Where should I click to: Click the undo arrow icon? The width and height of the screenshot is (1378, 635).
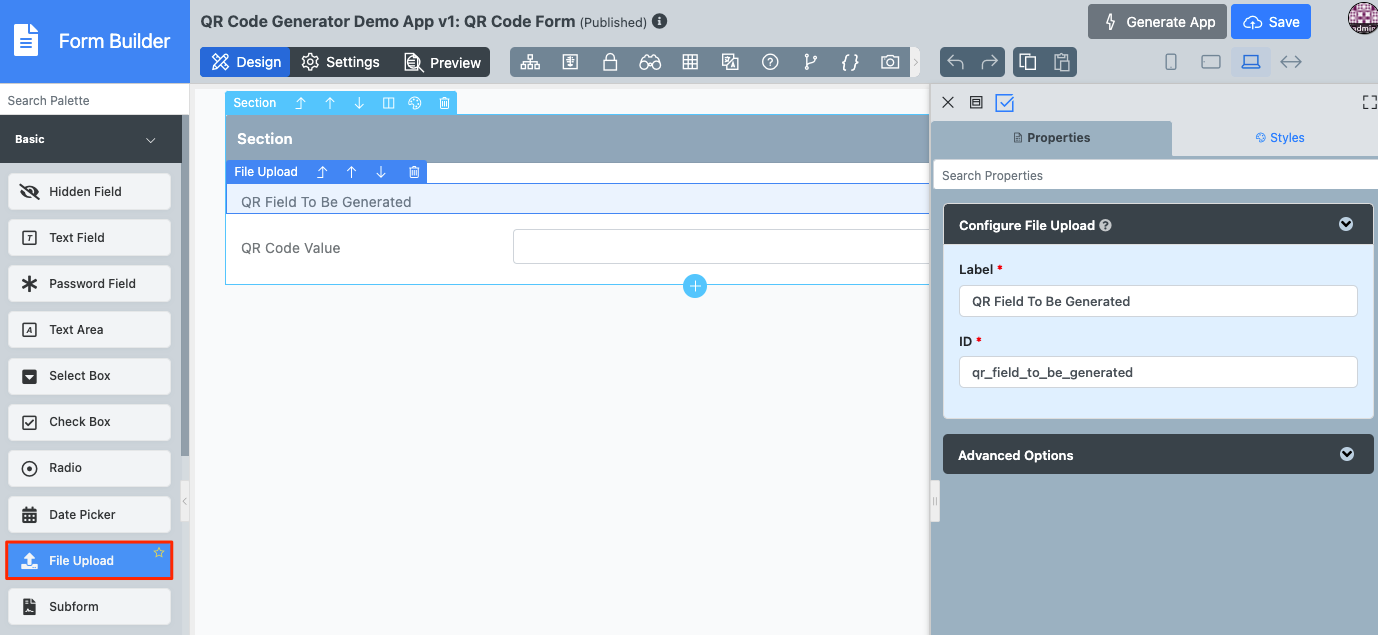[x=956, y=62]
